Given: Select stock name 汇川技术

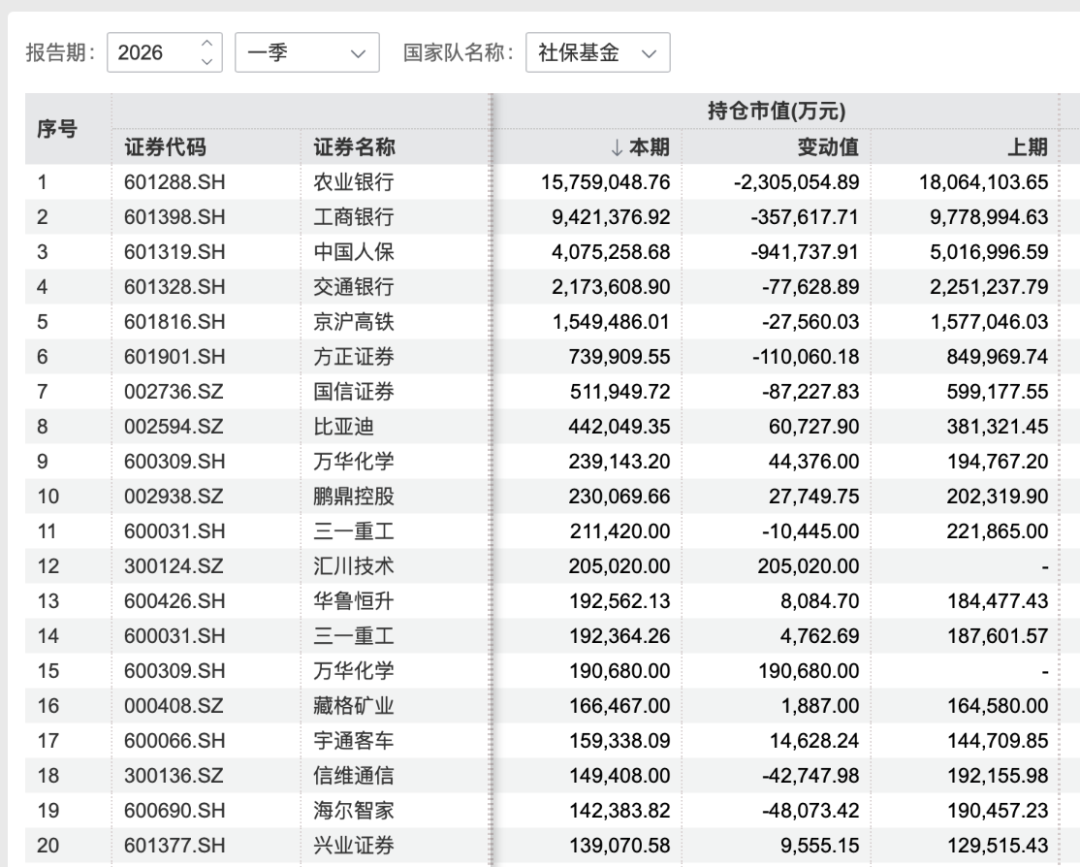Looking at the screenshot, I should pos(354,566).
